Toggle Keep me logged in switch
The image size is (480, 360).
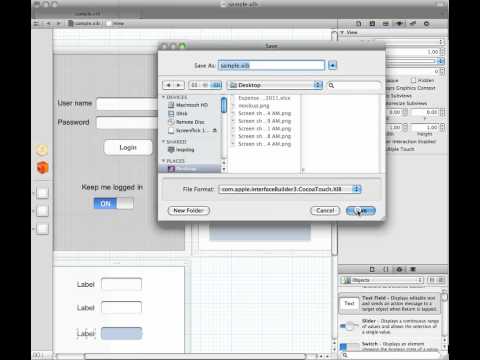pos(113,203)
